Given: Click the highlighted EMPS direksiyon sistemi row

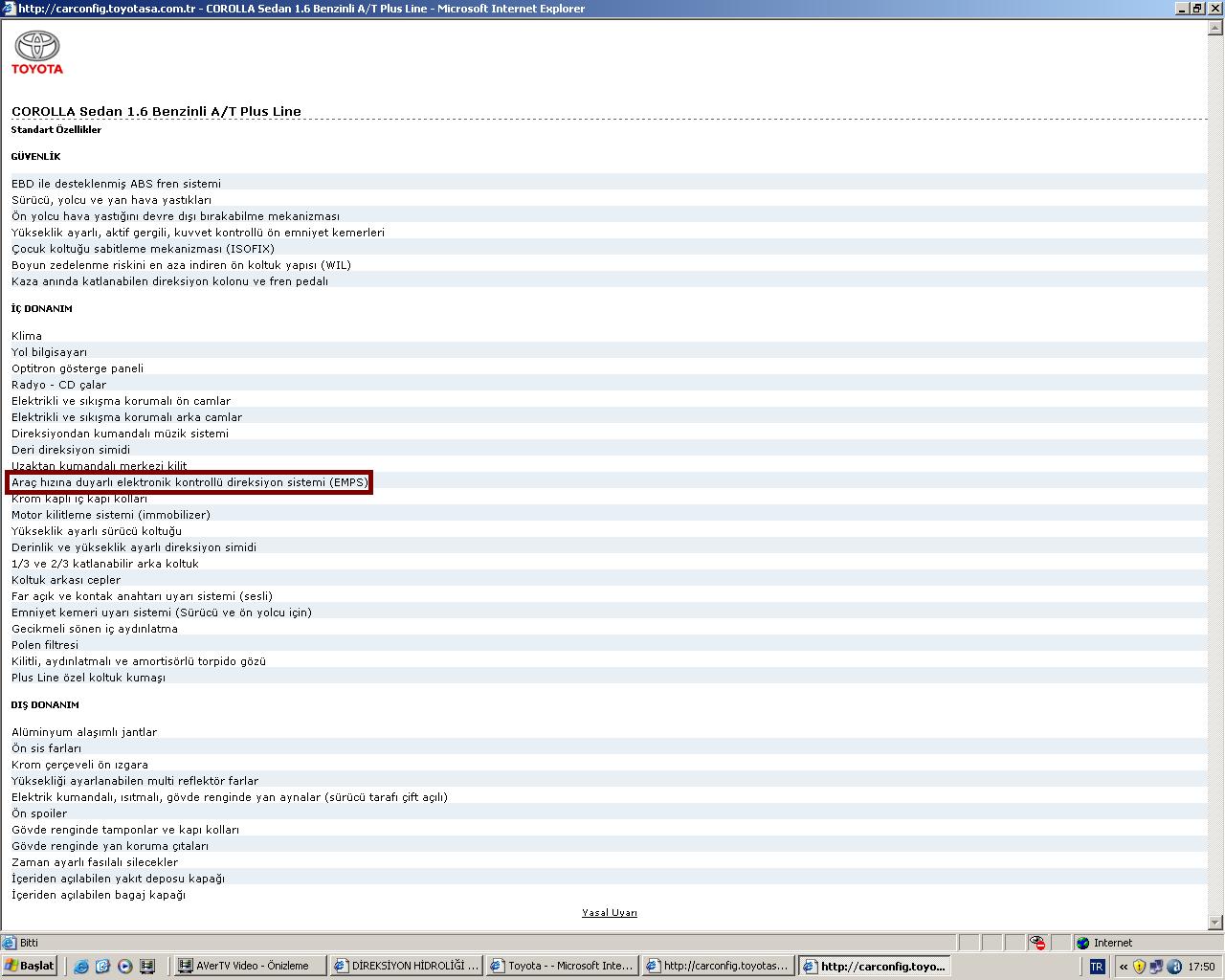Looking at the screenshot, I should click(x=189, y=482).
